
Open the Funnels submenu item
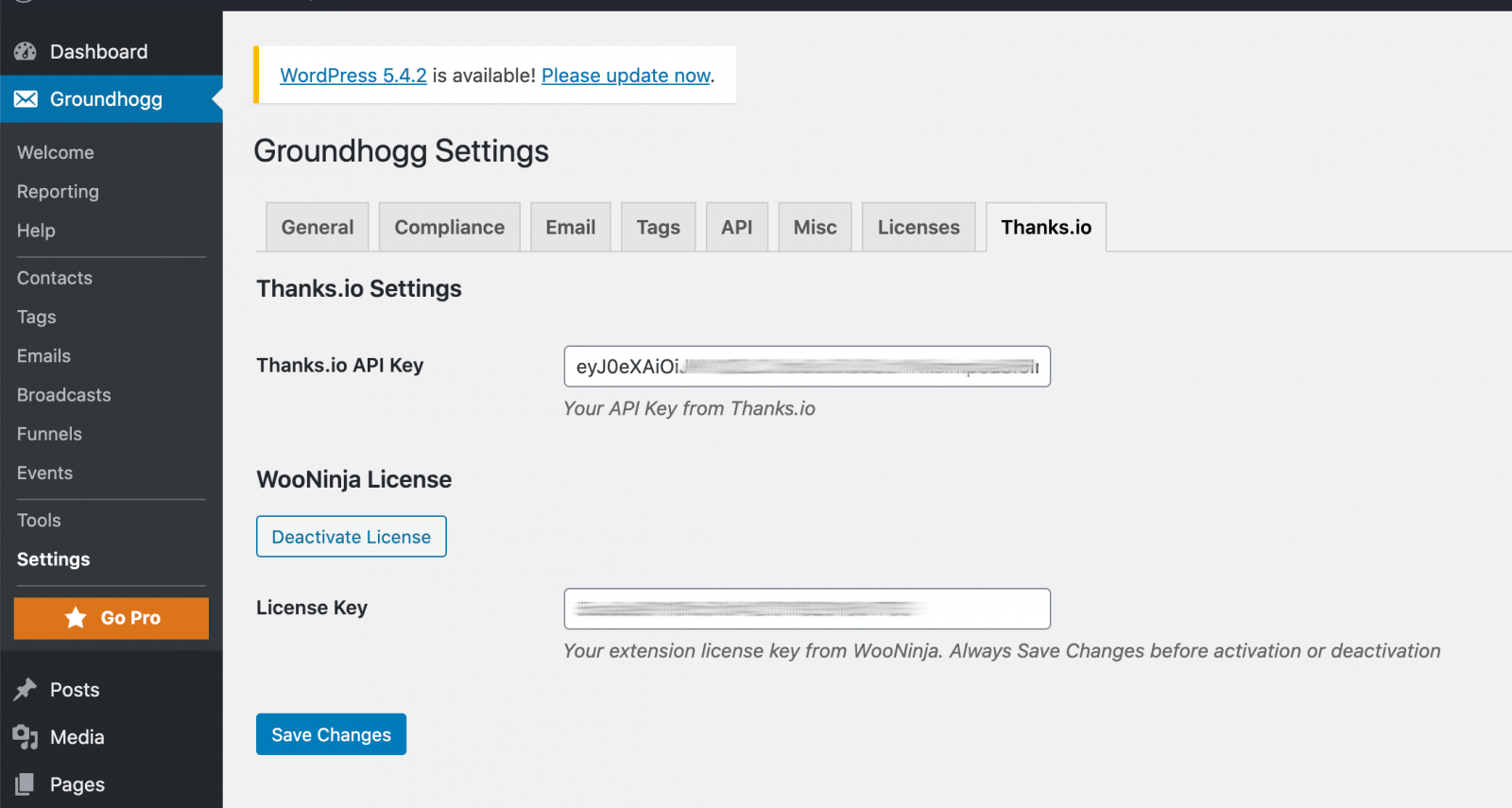(49, 434)
